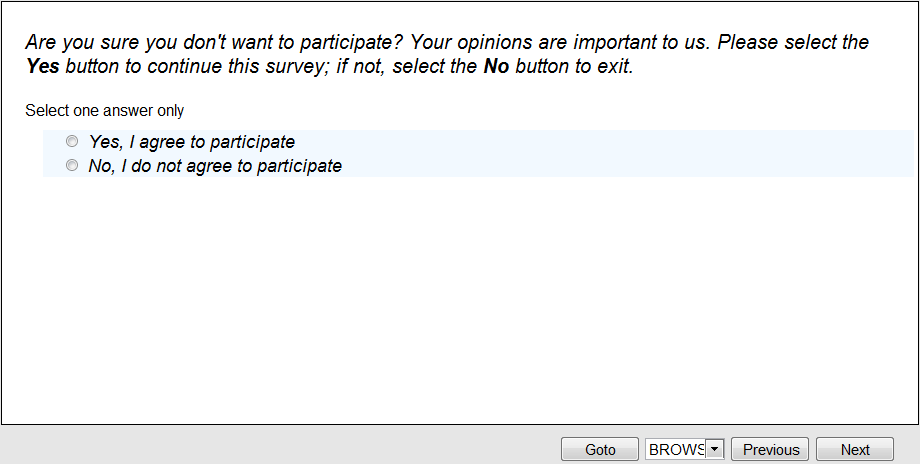Click the gray footer bar left of Goto
This screenshot has height=464, width=920.
tap(280, 445)
